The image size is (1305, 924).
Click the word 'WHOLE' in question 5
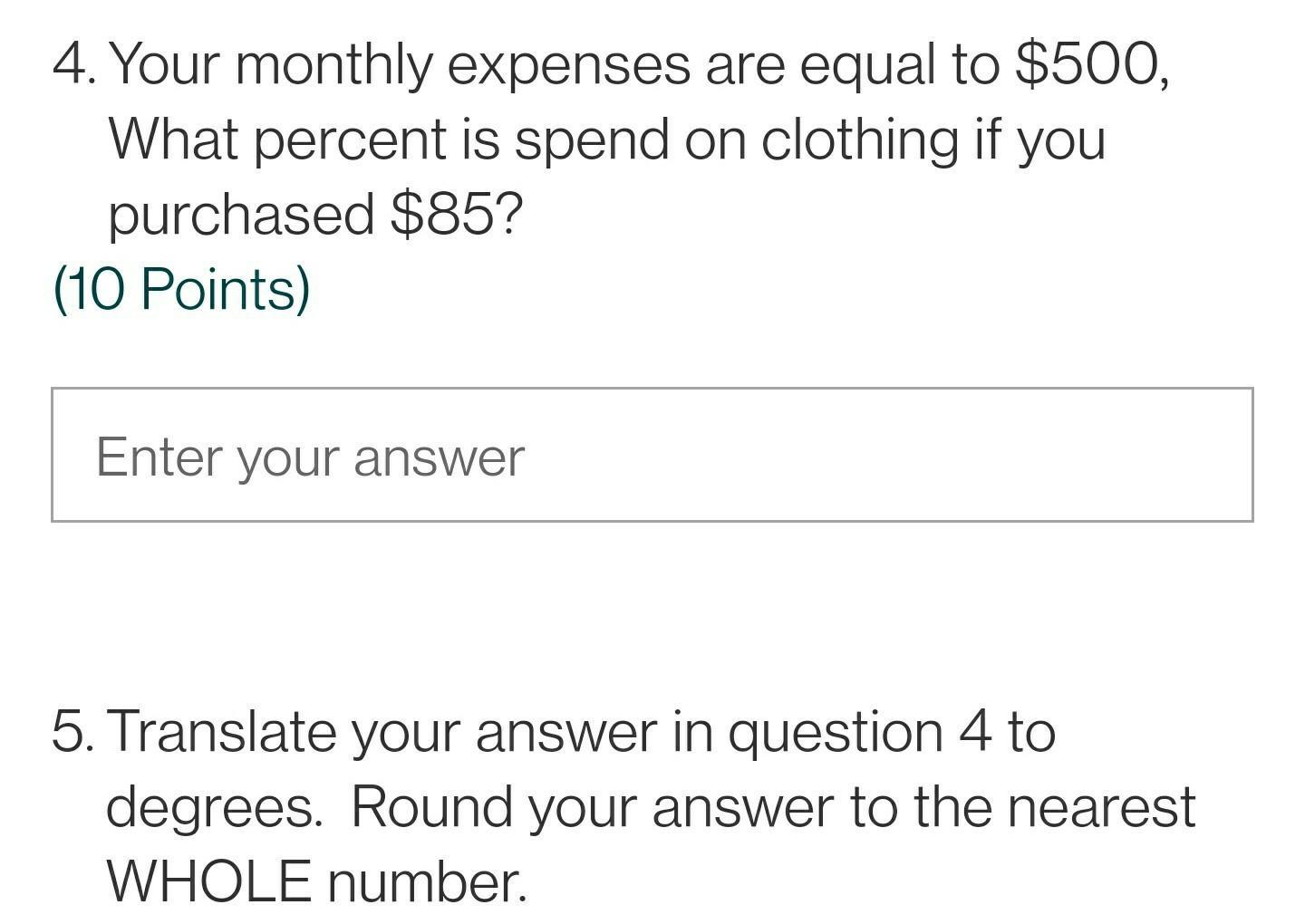tap(209, 881)
